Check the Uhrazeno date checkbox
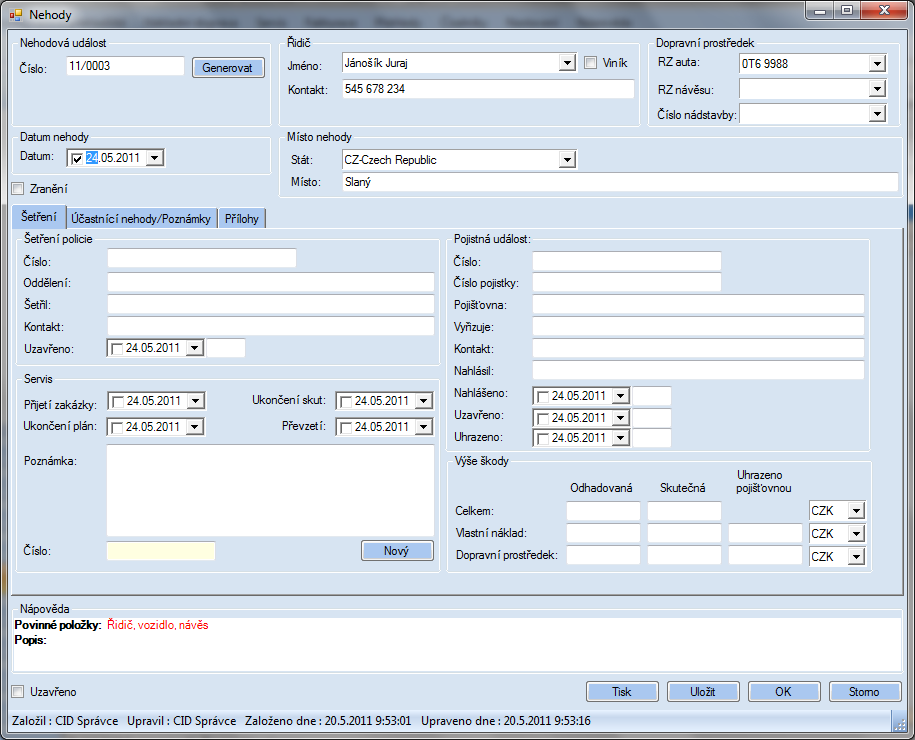This screenshot has width=915, height=740. point(543,438)
